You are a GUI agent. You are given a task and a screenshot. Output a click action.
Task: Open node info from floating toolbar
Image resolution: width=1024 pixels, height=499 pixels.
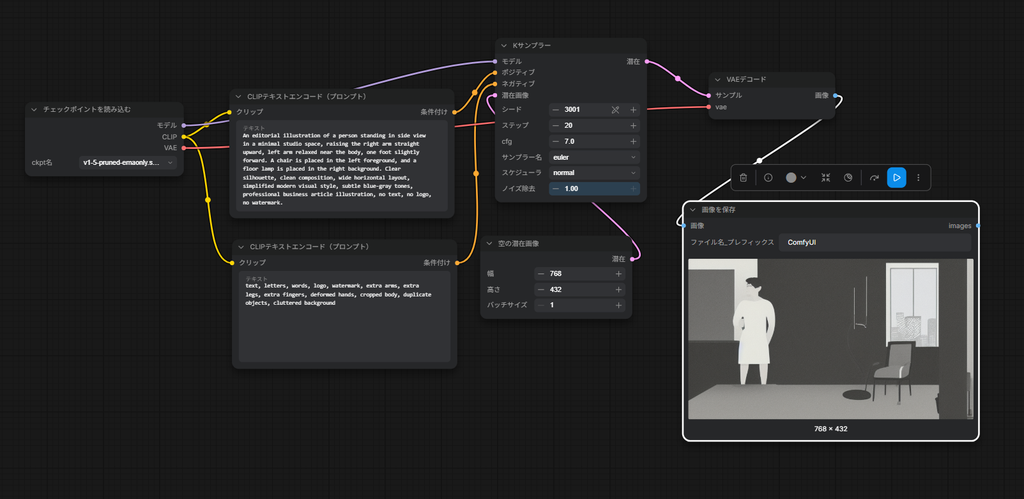(768, 178)
